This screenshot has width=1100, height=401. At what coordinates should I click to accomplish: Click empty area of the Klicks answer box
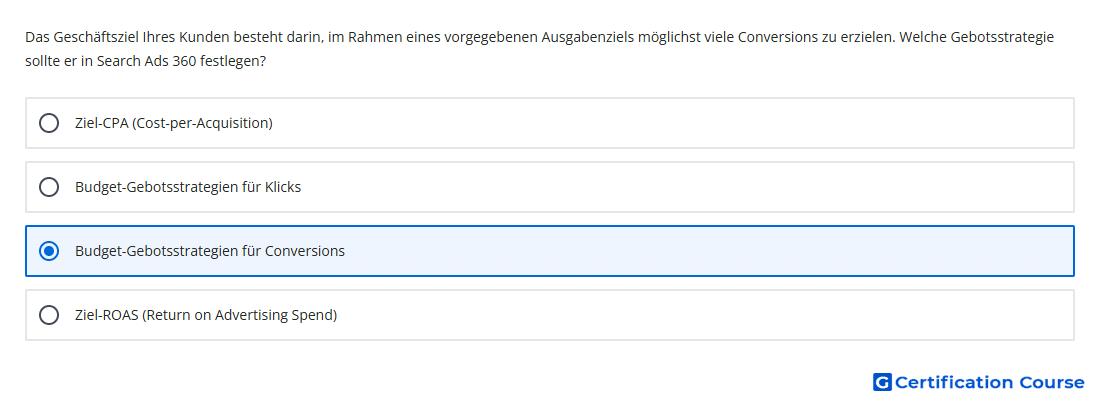click(688, 187)
